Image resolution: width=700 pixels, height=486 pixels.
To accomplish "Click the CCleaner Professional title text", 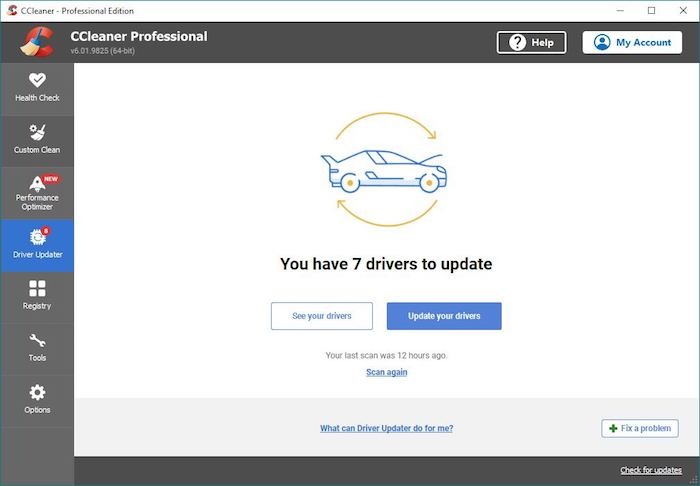I will coord(139,36).
